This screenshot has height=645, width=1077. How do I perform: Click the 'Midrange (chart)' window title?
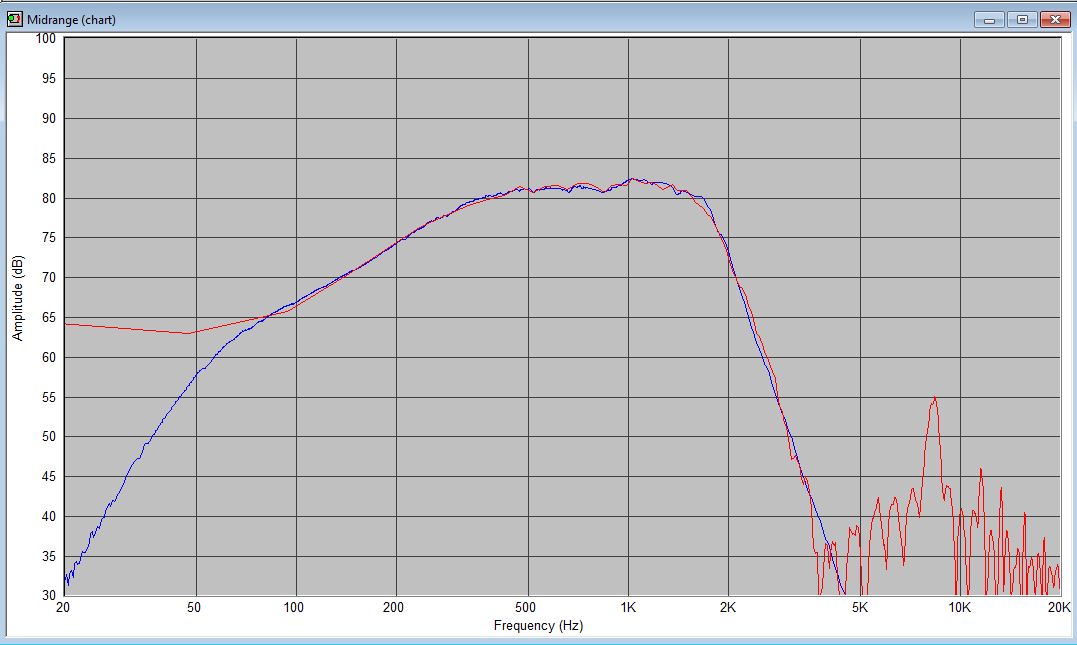click(x=71, y=20)
